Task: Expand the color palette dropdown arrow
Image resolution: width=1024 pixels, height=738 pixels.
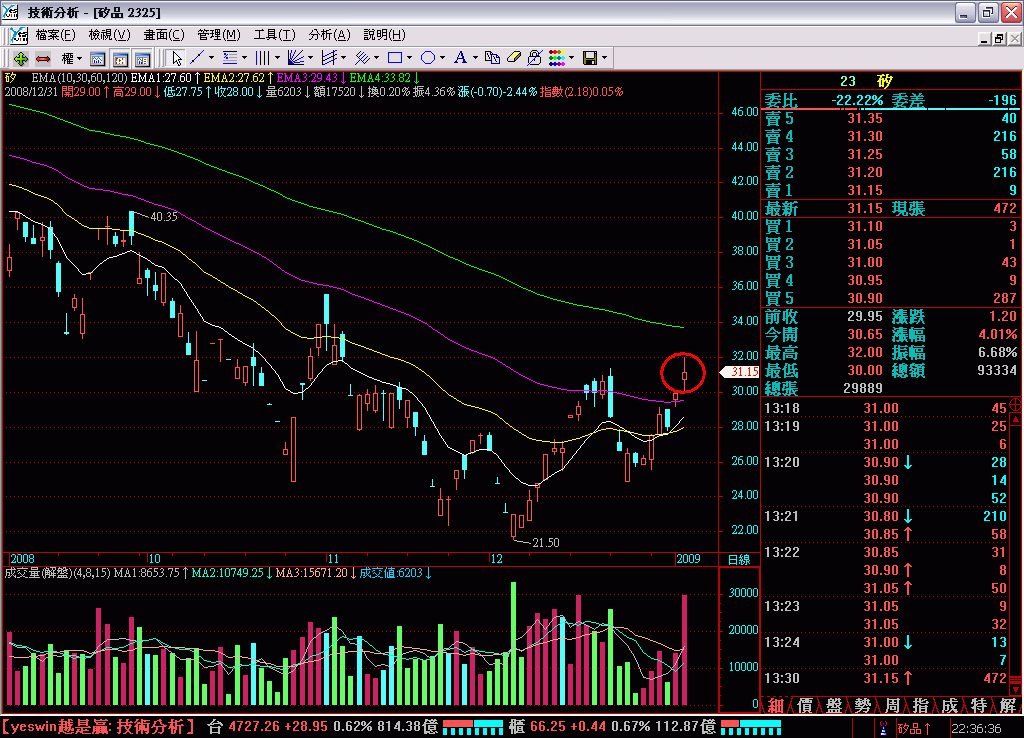Action: pos(571,59)
